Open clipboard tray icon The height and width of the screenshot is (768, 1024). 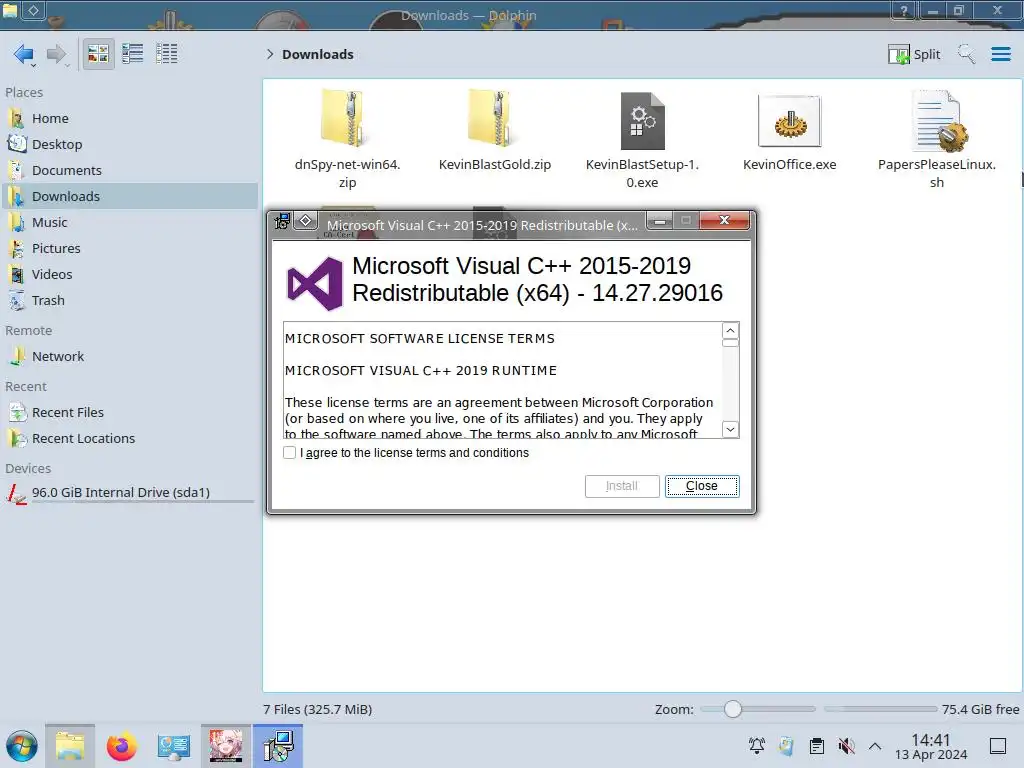pos(816,746)
